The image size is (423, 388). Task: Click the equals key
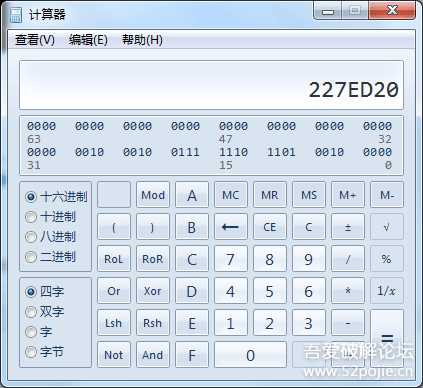coord(387,339)
